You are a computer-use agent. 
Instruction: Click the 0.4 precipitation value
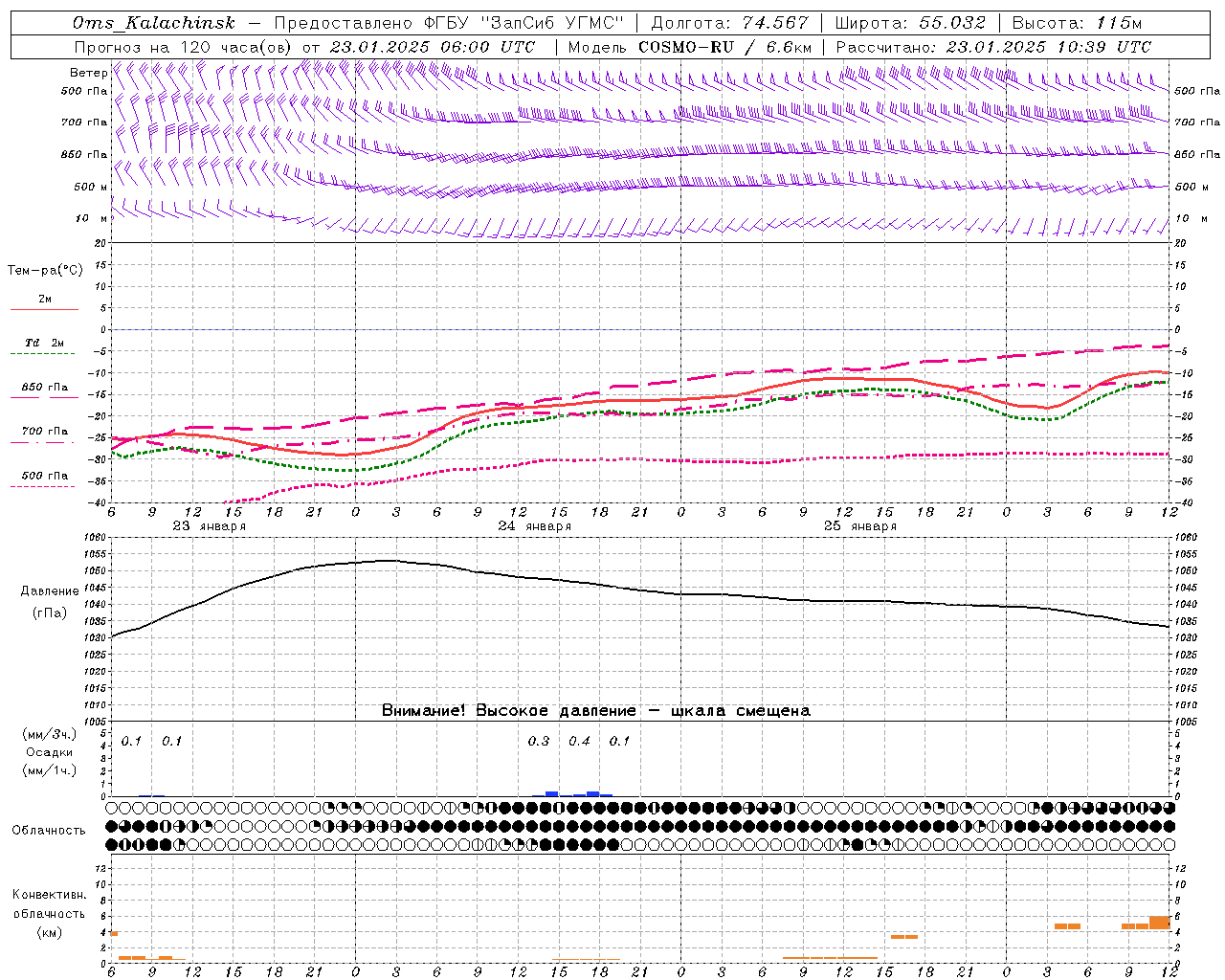pos(579,741)
